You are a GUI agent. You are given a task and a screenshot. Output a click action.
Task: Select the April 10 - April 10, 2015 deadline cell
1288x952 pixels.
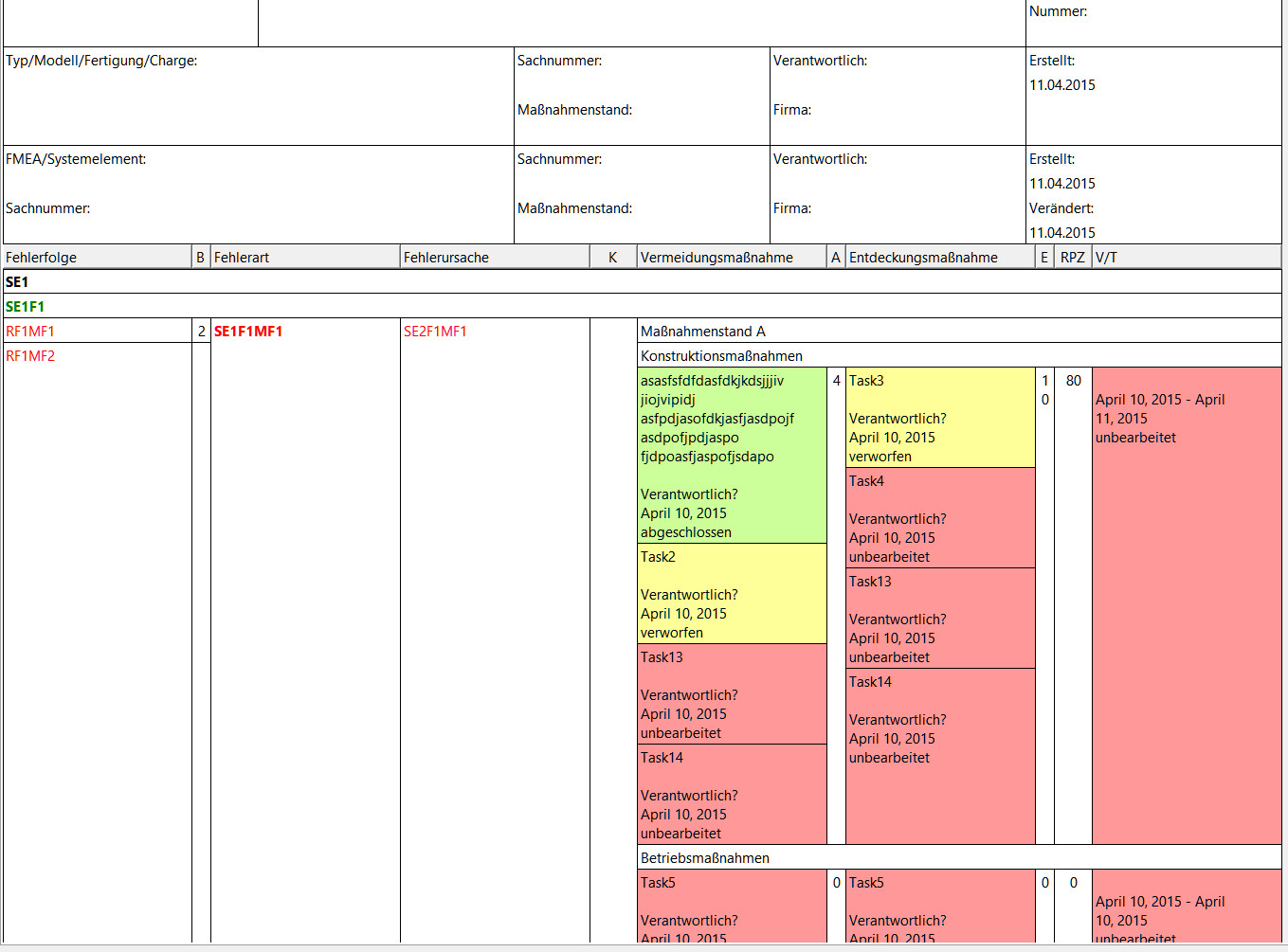(x=1187, y=907)
